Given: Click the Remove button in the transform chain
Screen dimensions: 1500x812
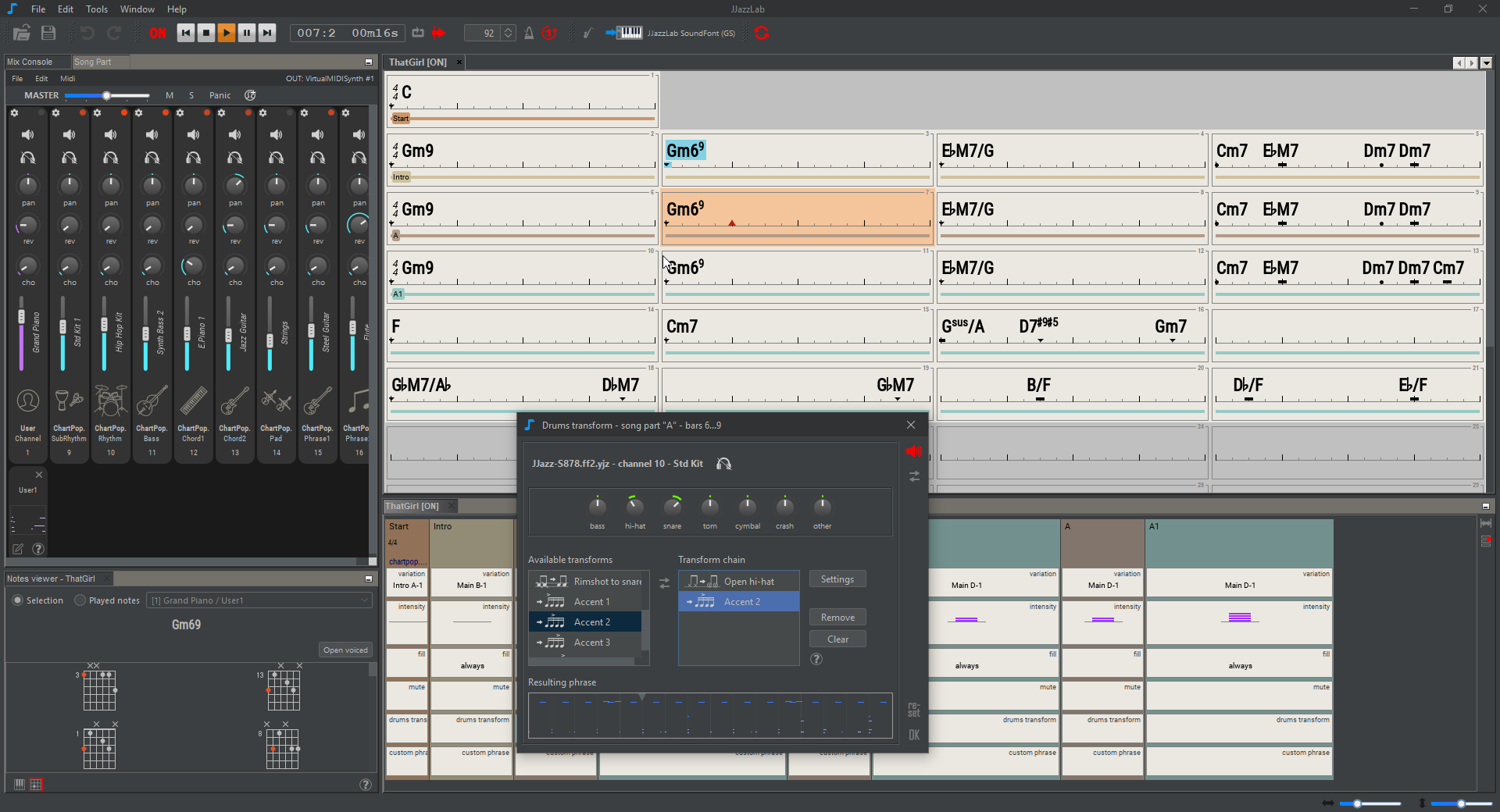Looking at the screenshot, I should tap(837, 618).
